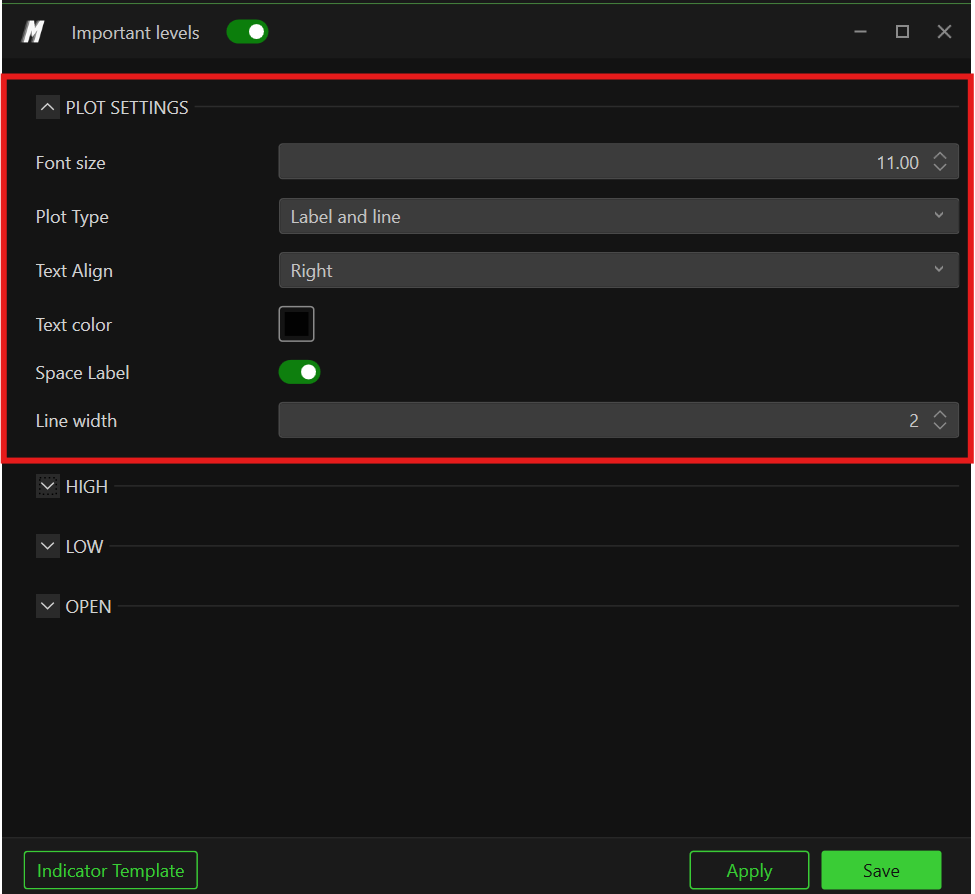The image size is (975, 894).
Task: Turn off the Space Label switch
Action: 299,372
